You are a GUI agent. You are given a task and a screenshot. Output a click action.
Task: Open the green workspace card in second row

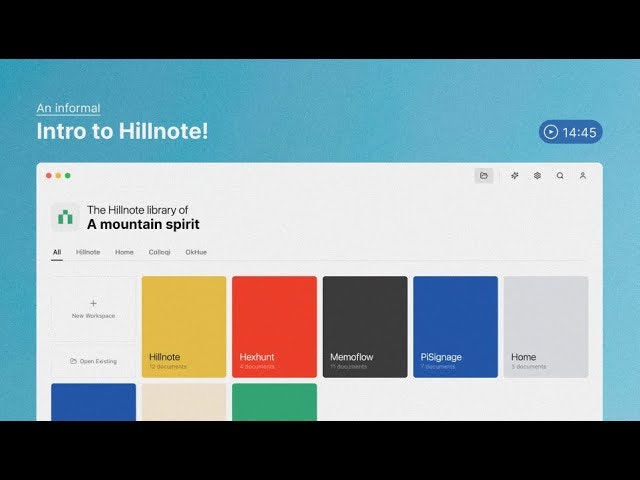[x=274, y=402]
